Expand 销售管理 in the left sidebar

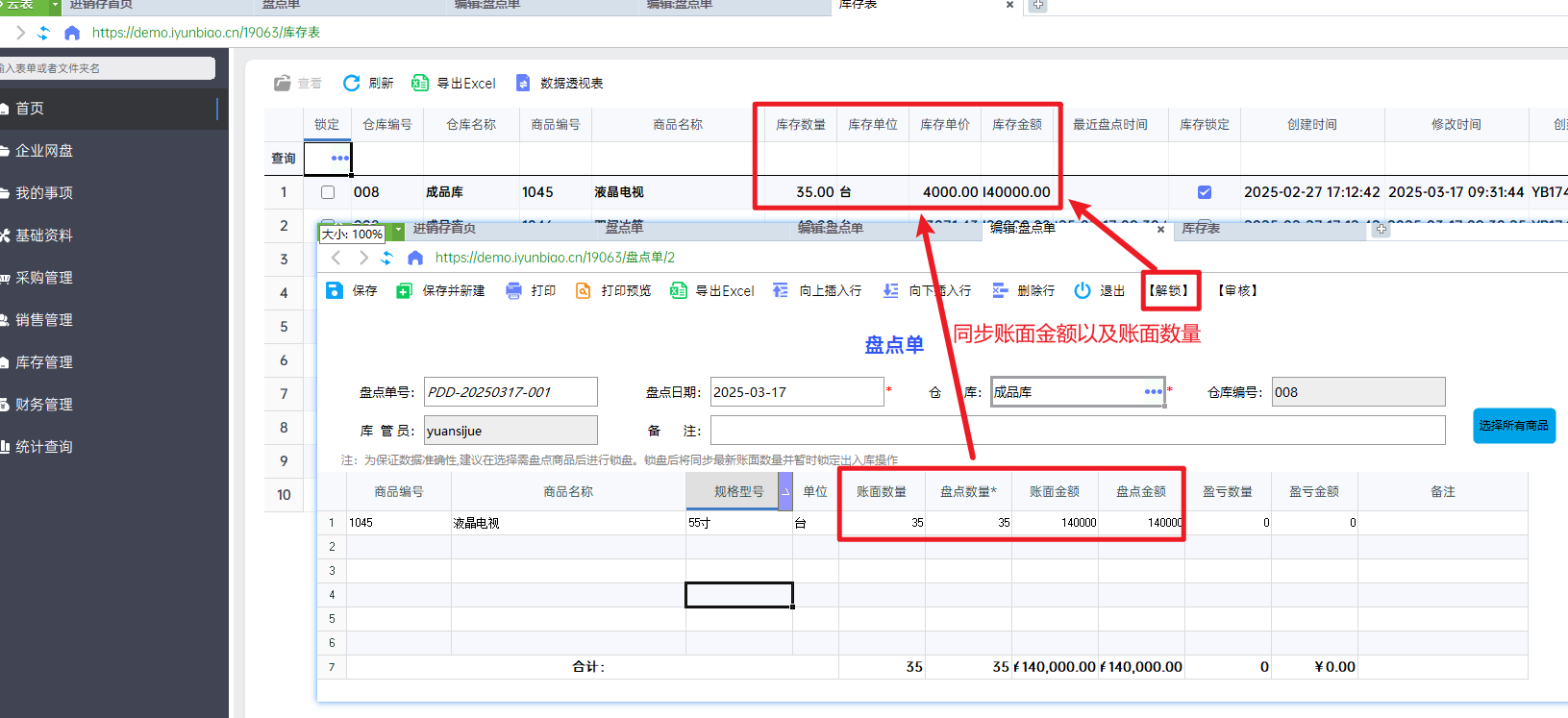click(x=114, y=320)
